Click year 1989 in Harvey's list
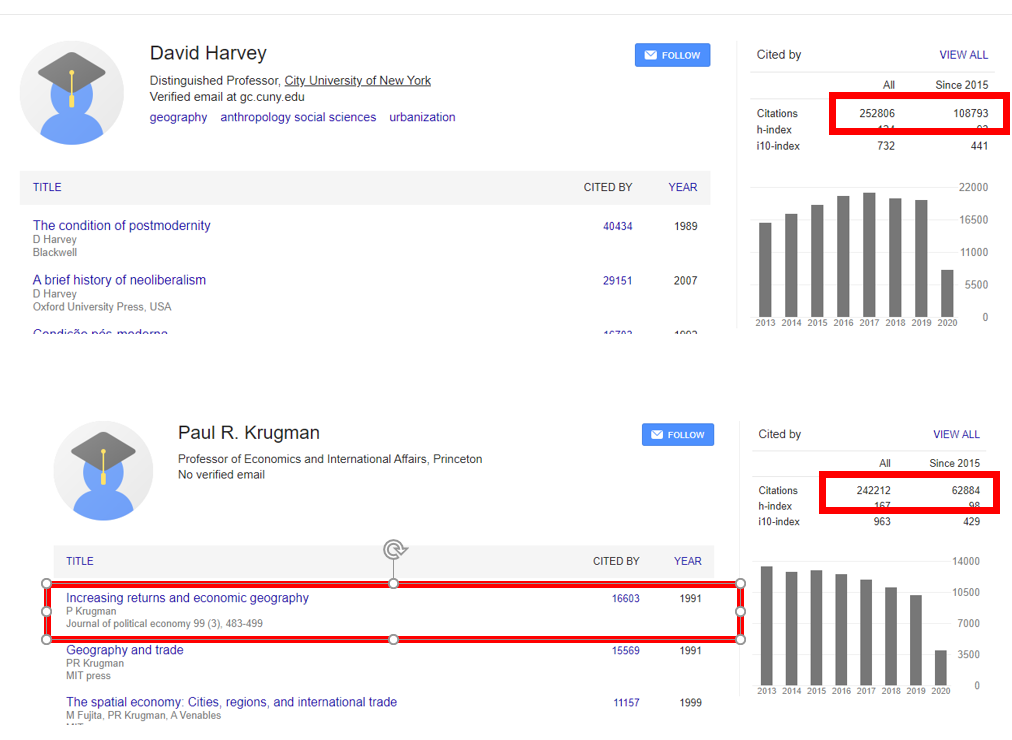The height and width of the screenshot is (740, 1012). click(685, 226)
